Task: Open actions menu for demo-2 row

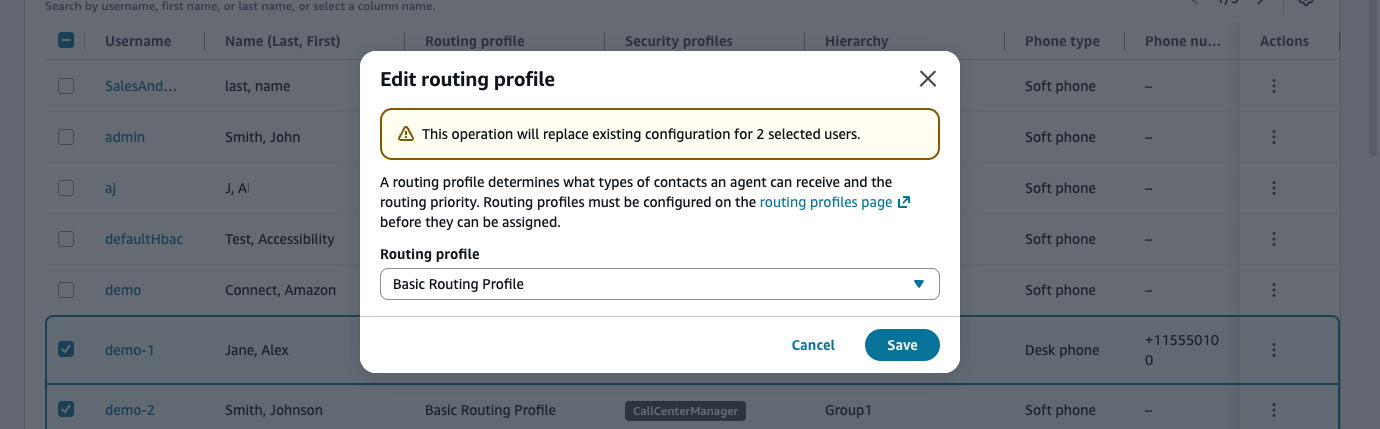Action: 1274,410
